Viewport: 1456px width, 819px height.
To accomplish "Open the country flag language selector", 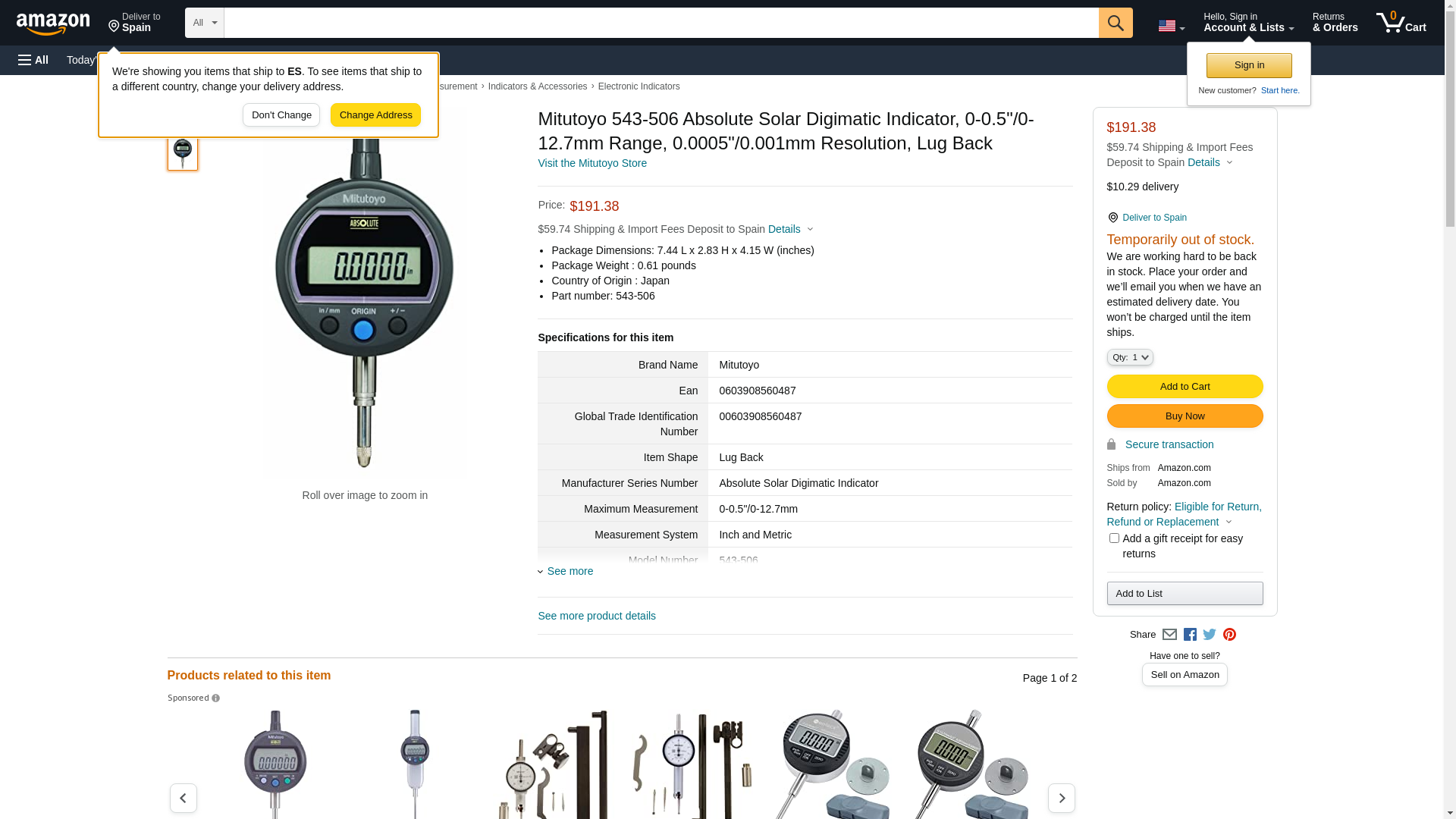I will click(1171, 26).
